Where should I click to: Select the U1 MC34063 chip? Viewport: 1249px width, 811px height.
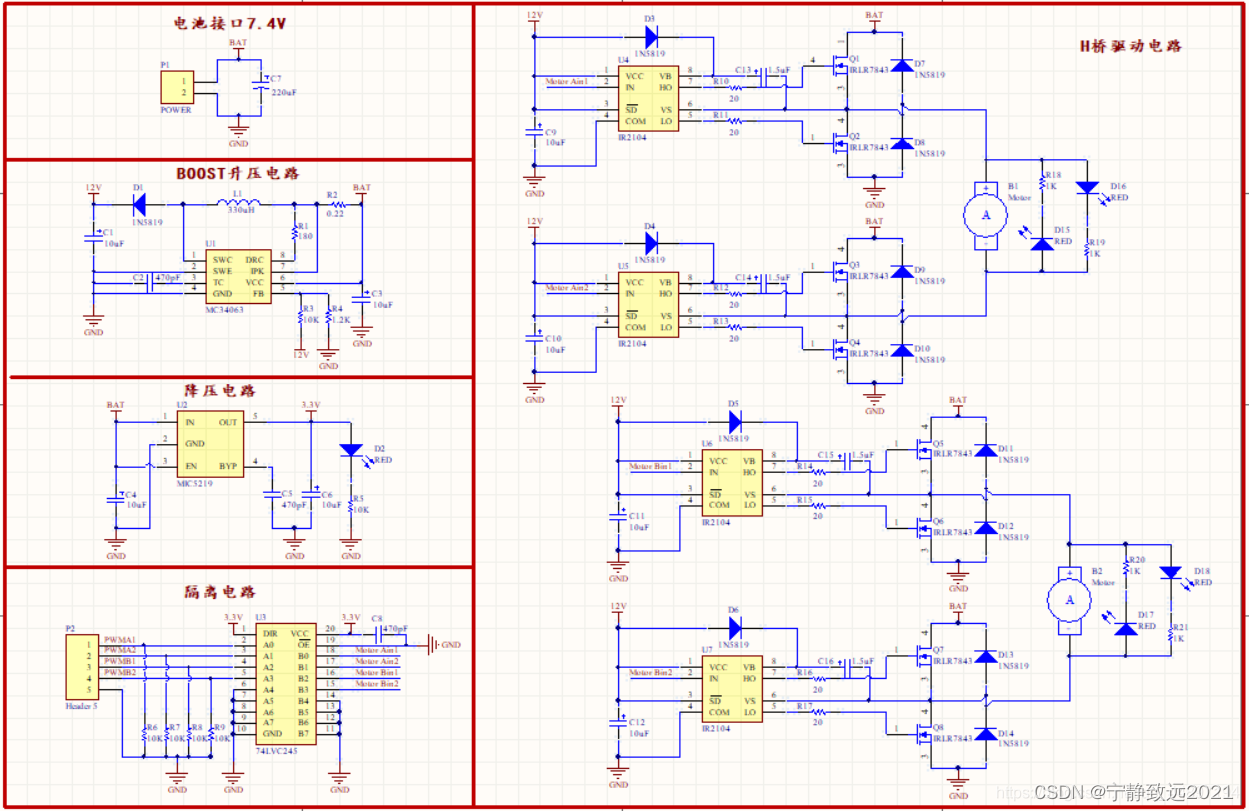tap(239, 276)
